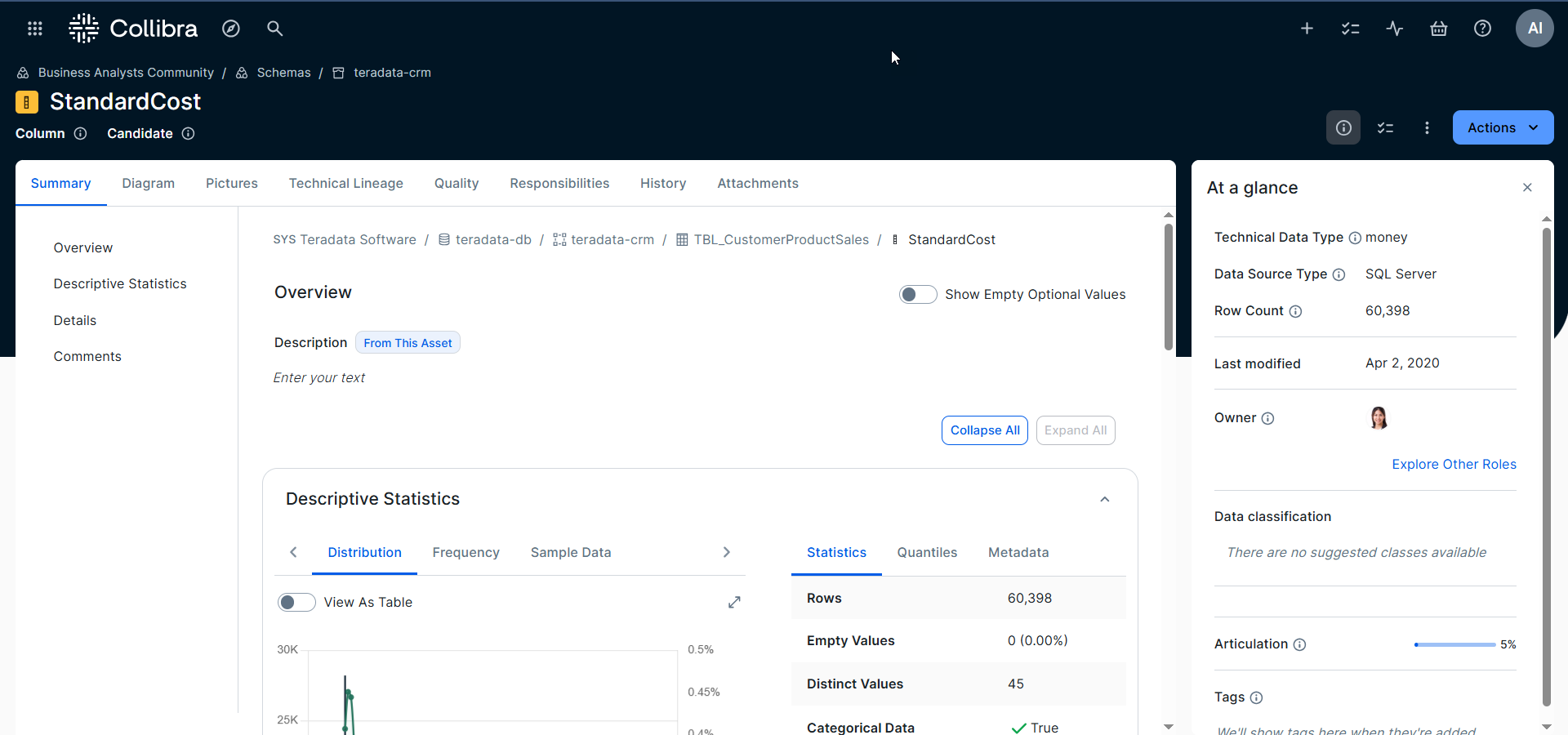The image size is (1568, 735).
Task: Switch to the Technical Lineage tab
Action: point(345,184)
